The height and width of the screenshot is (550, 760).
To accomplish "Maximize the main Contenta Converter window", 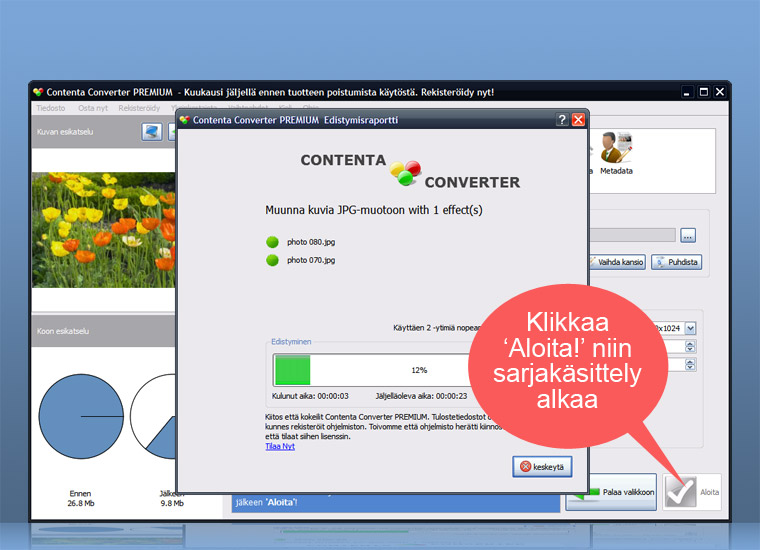I will coord(703,92).
